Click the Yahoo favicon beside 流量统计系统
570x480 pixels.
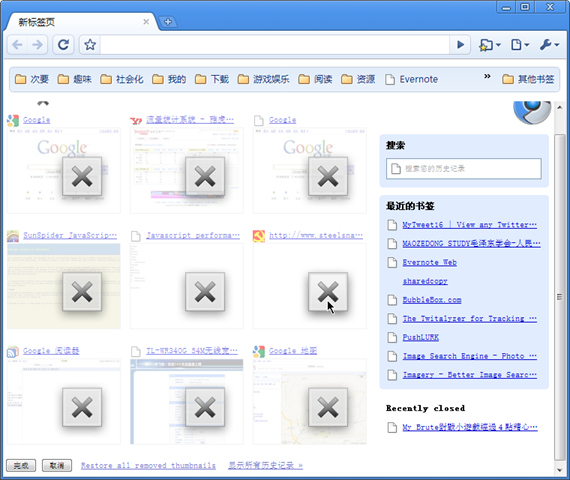pyautogui.click(x=136, y=120)
